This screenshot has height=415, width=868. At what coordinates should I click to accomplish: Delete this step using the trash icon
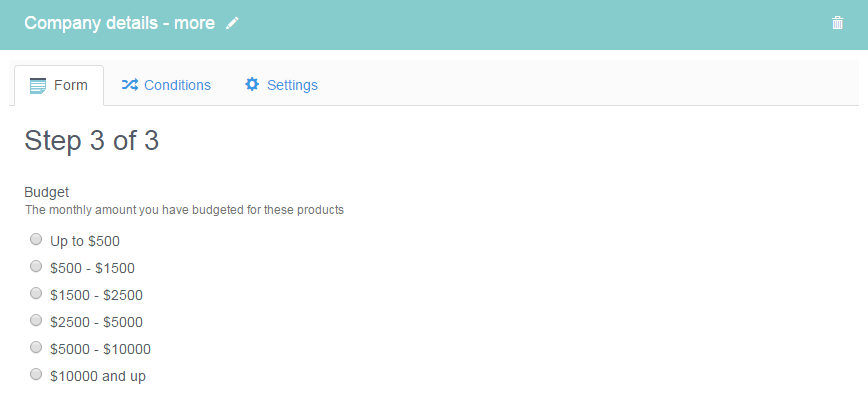click(x=837, y=23)
